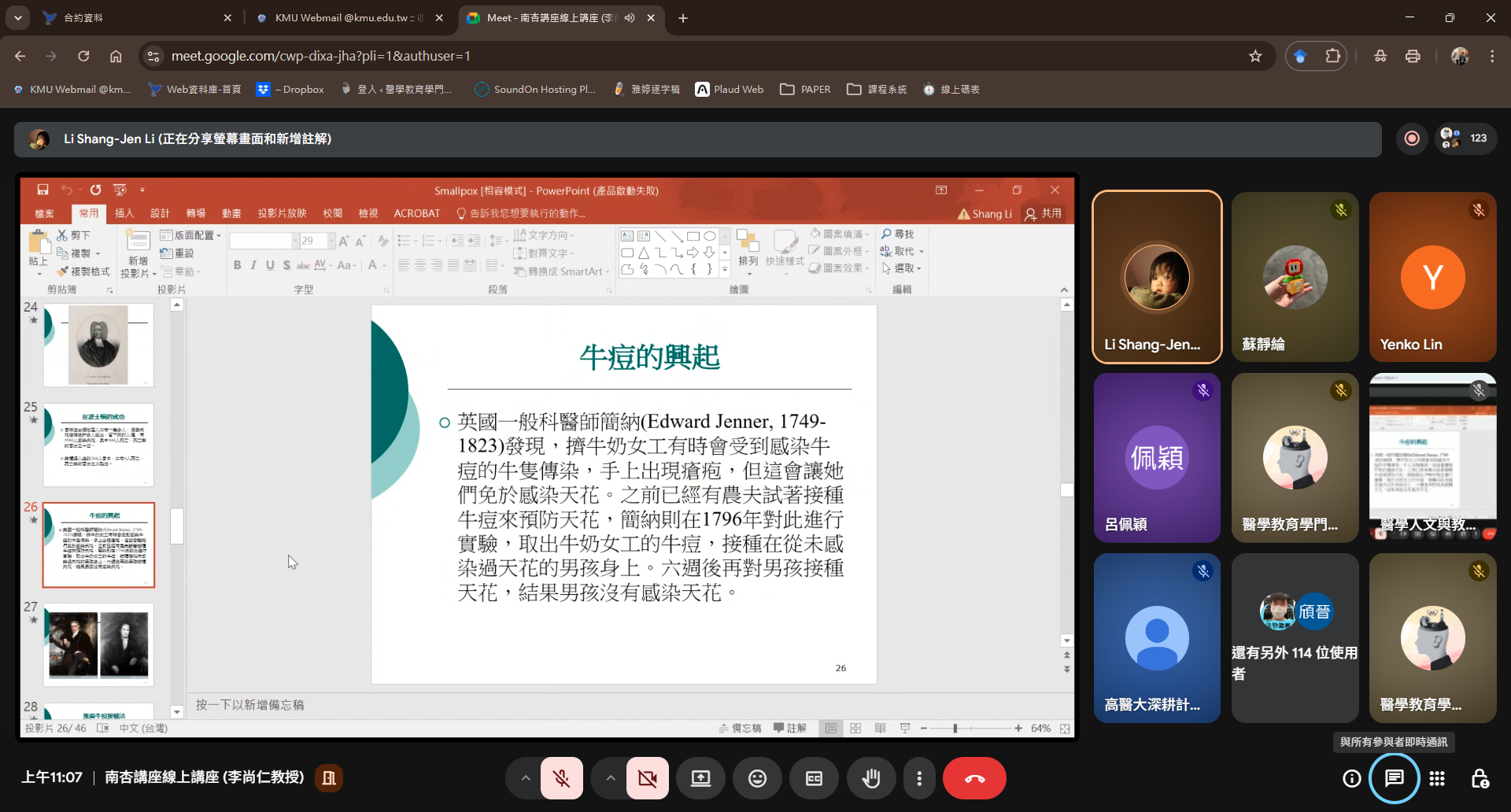Toggle closed captions
This screenshot has width=1511, height=812.
814,778
